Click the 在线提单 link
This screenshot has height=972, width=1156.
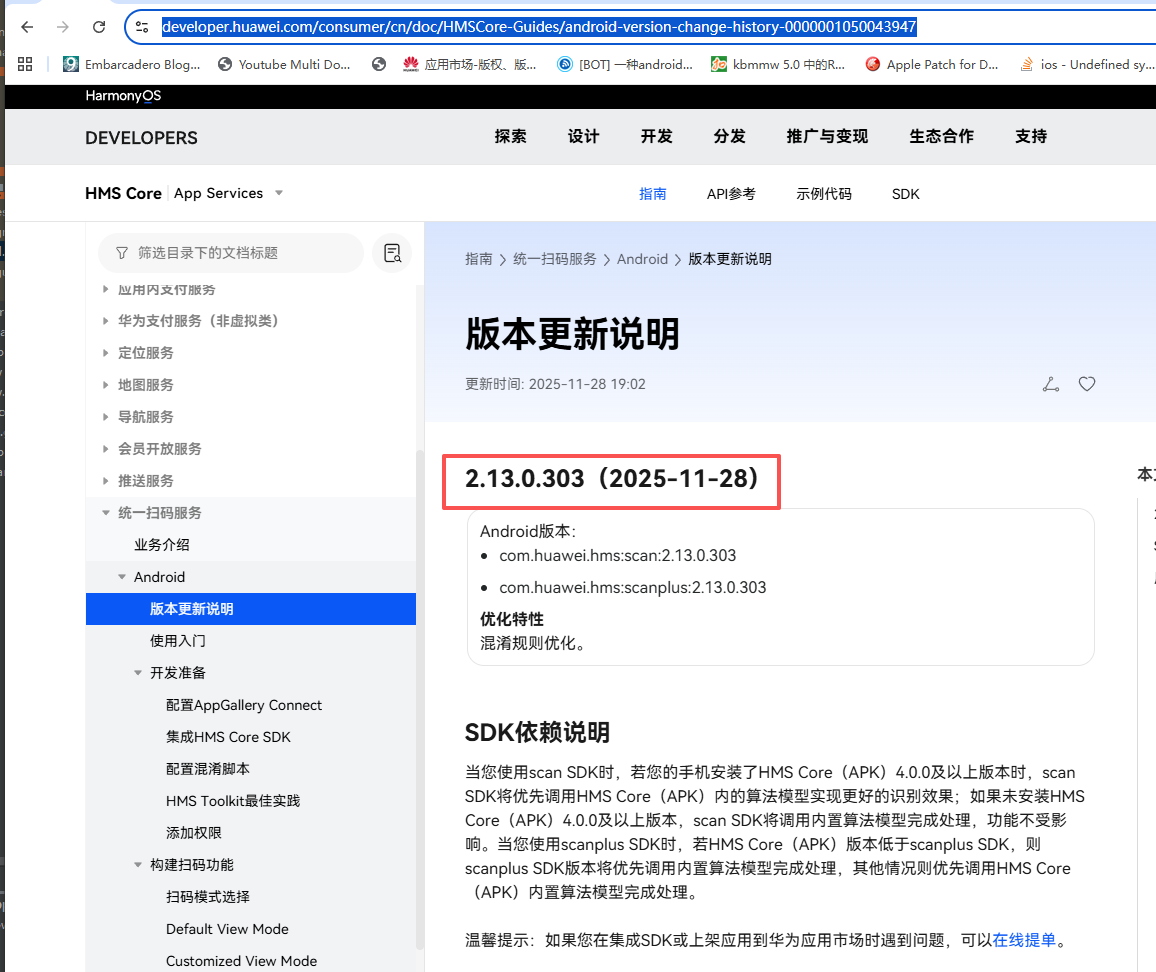[x=1024, y=940]
